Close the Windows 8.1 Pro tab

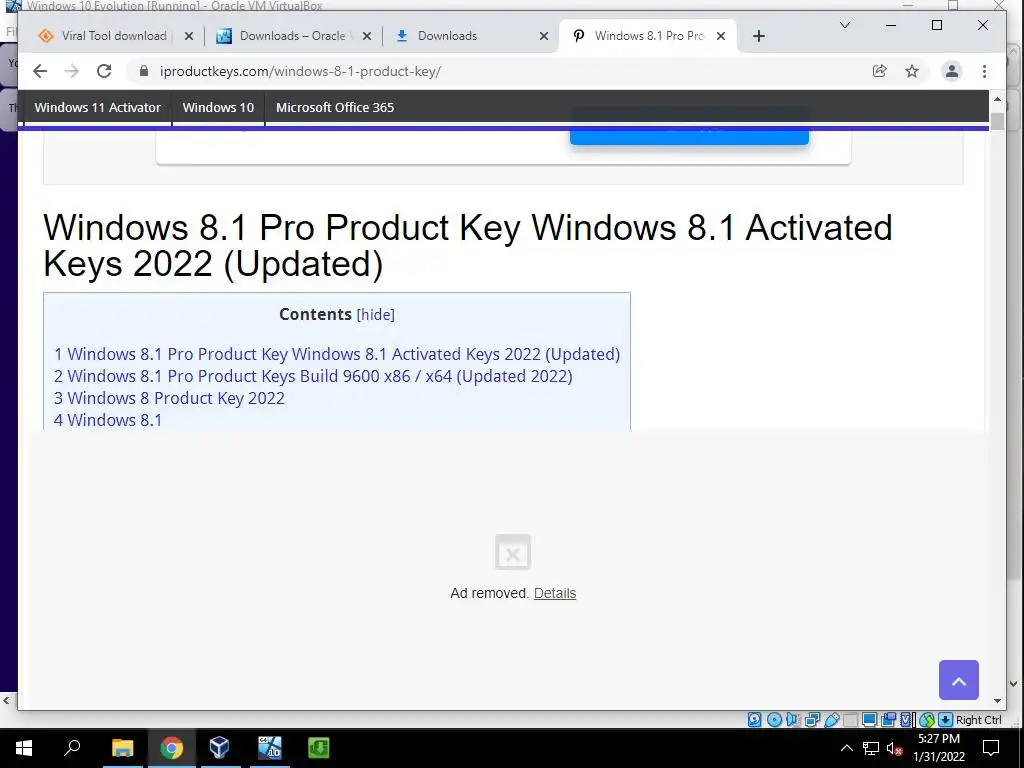(x=721, y=36)
